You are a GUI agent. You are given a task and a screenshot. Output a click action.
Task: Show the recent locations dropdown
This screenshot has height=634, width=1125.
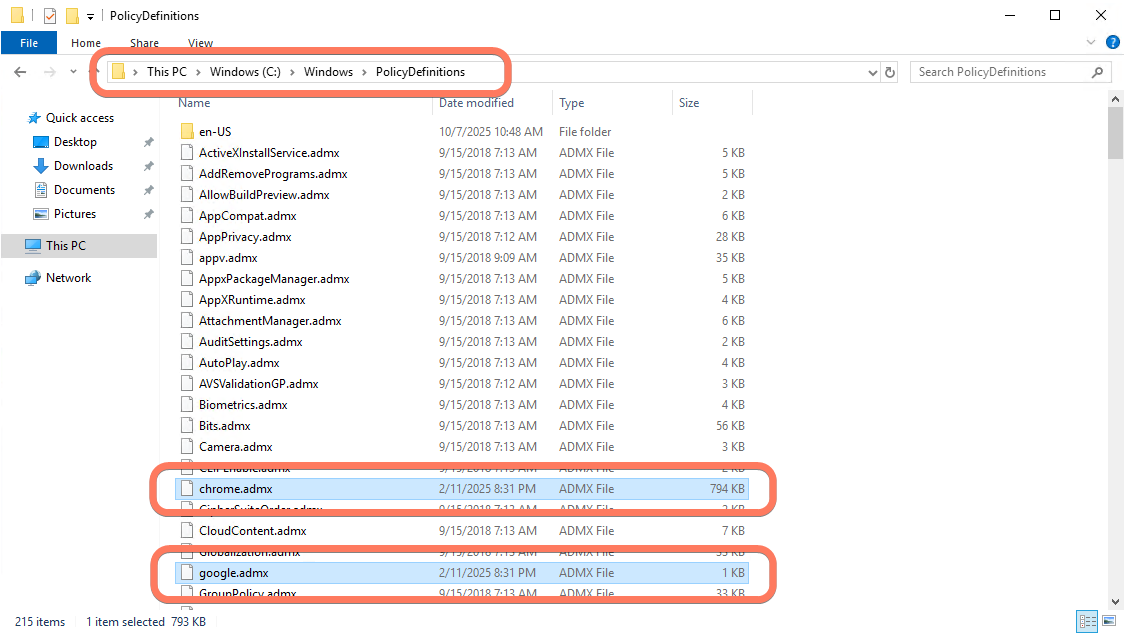pos(73,72)
